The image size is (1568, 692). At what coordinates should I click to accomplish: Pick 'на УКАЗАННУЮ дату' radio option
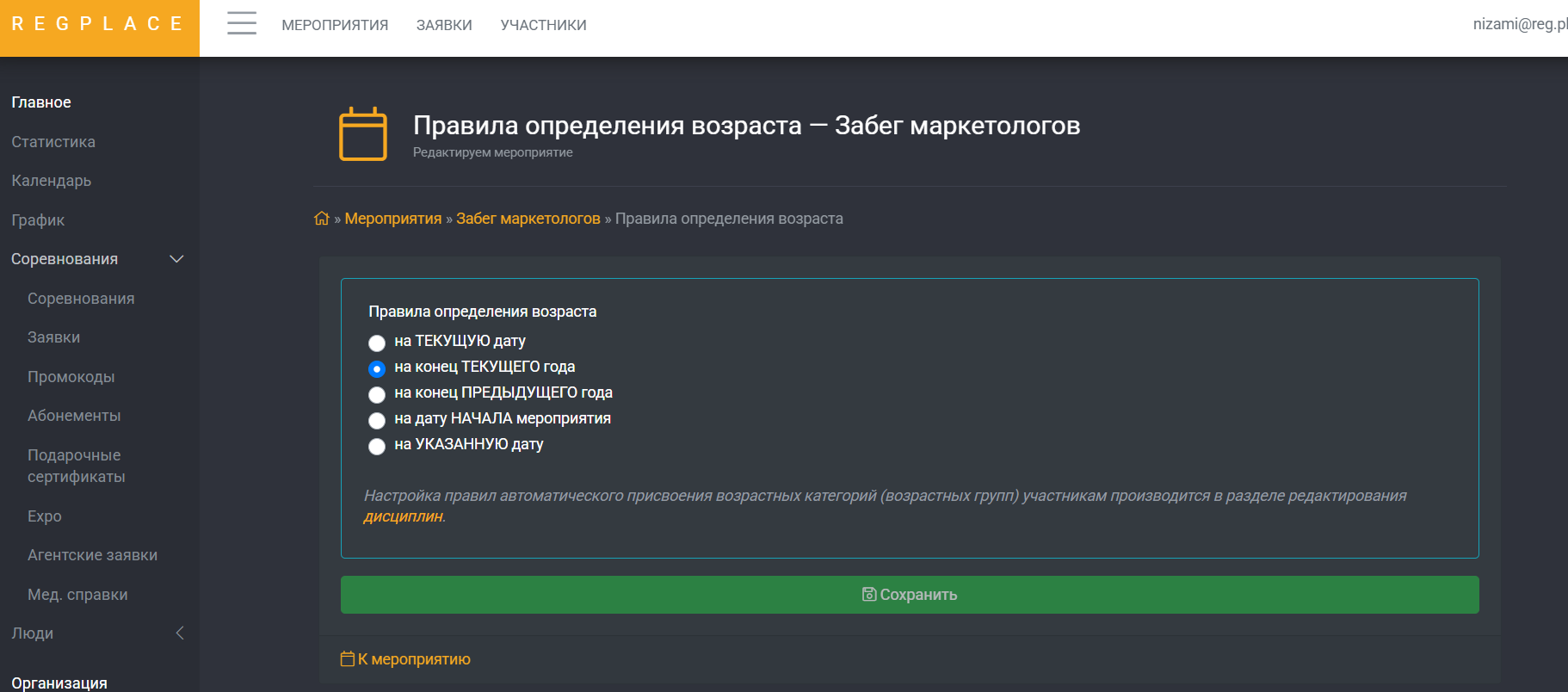pos(377,446)
